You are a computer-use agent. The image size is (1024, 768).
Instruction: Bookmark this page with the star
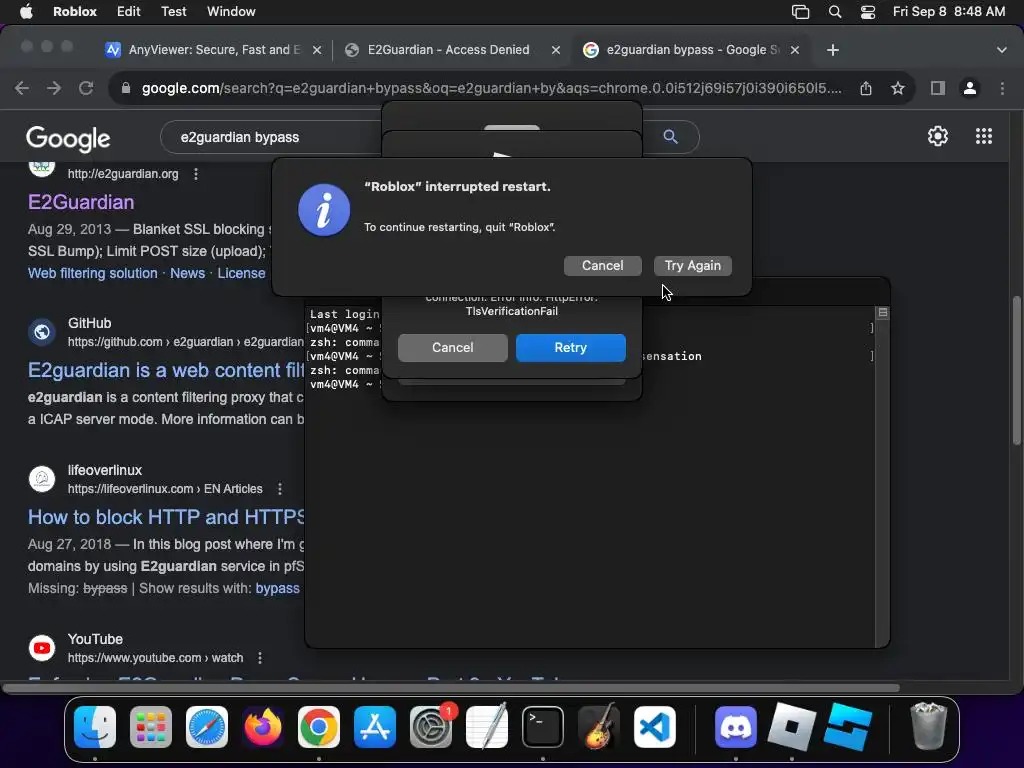898,88
